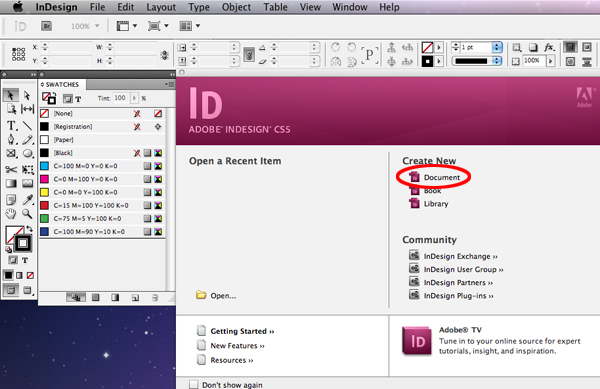Click the Tint percentage input field
Image resolution: width=600 pixels, height=389 pixels.
(121, 98)
